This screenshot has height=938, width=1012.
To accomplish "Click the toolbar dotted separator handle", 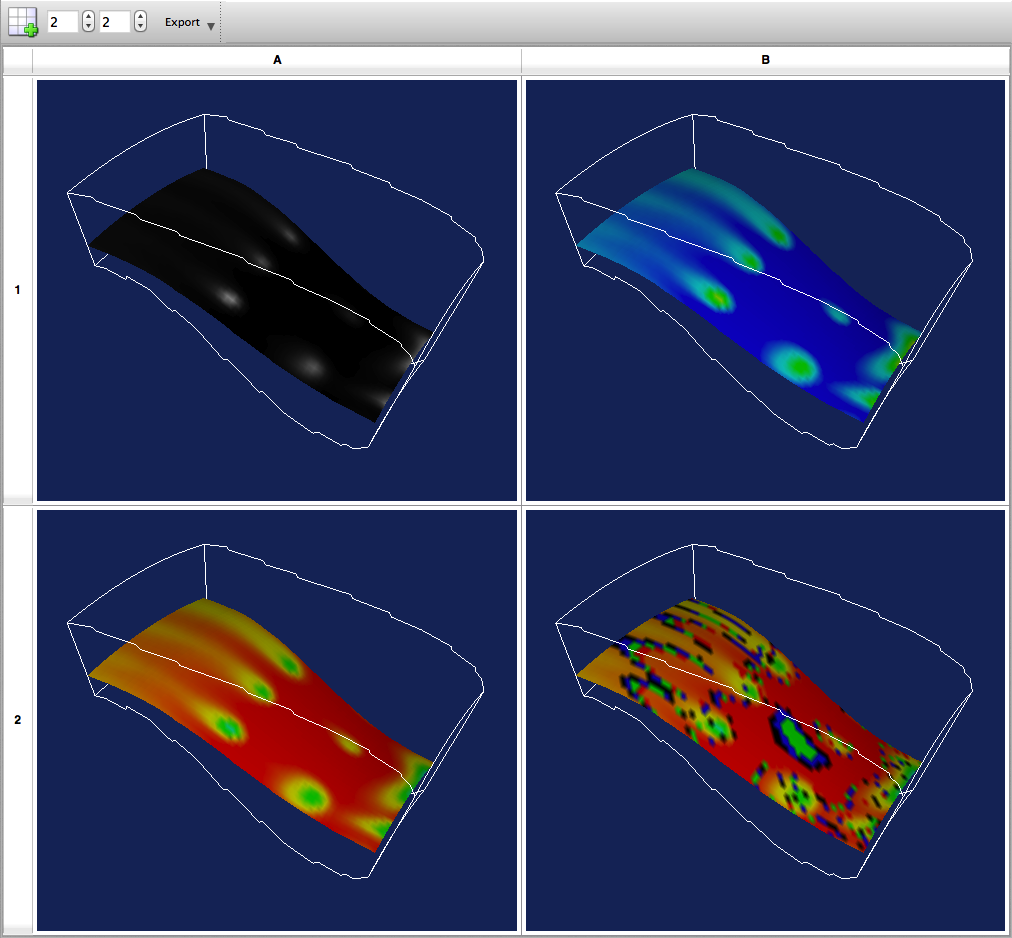I will [x=221, y=22].
